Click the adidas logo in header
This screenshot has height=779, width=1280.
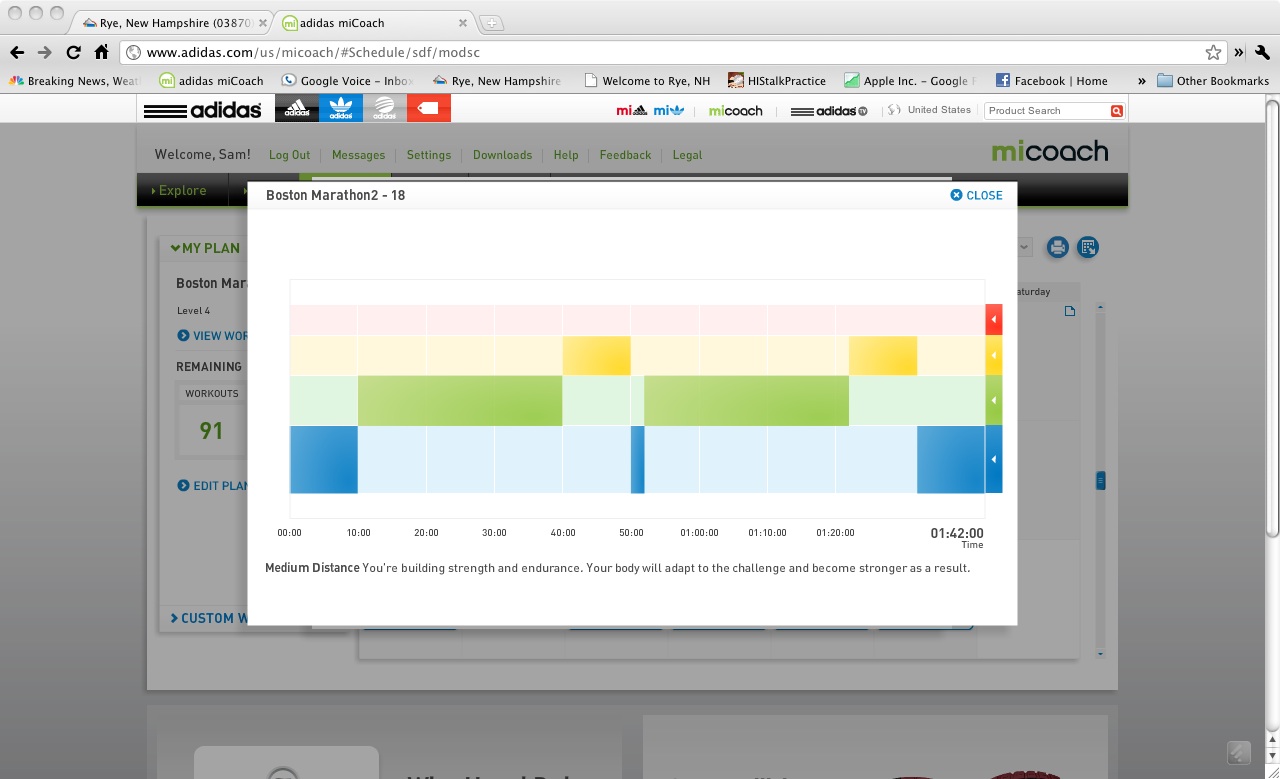pos(203,109)
